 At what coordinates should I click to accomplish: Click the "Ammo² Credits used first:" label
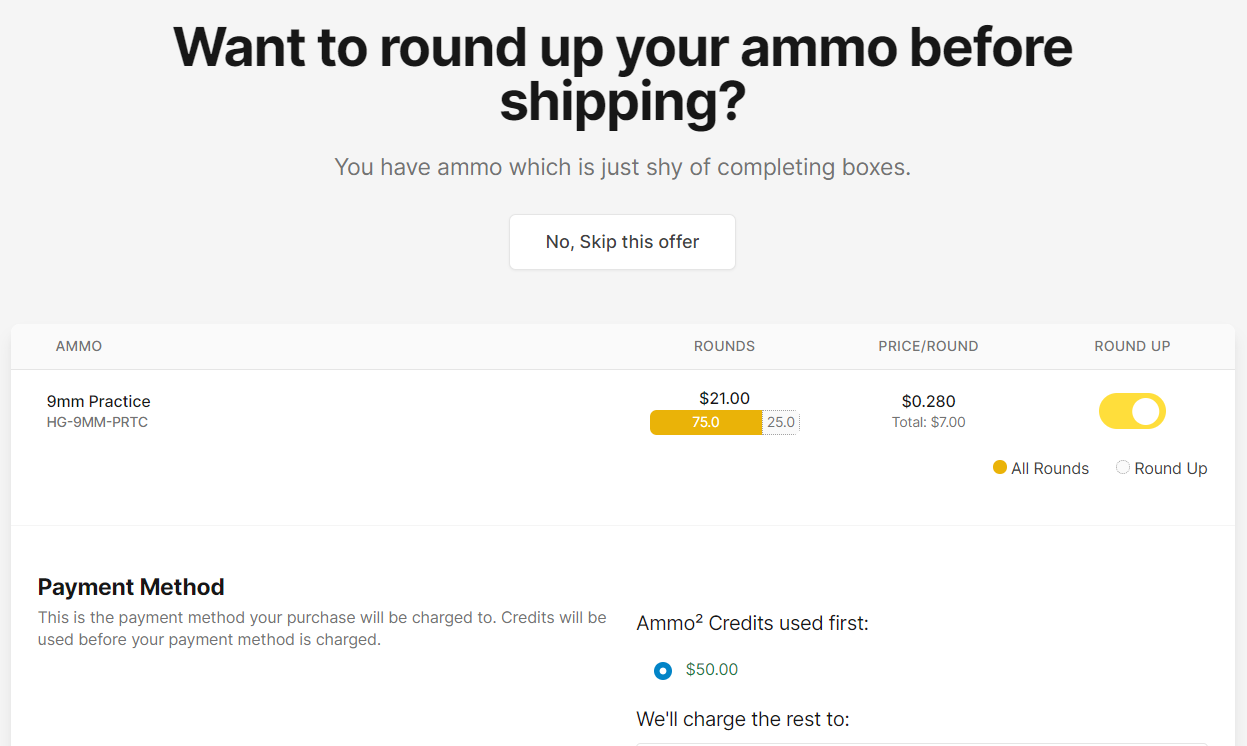(752, 622)
